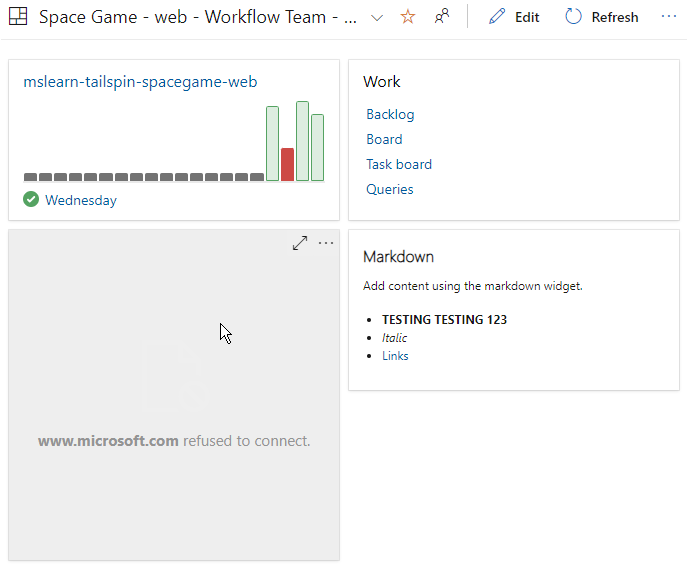Open the team members icon

pyautogui.click(x=441, y=17)
